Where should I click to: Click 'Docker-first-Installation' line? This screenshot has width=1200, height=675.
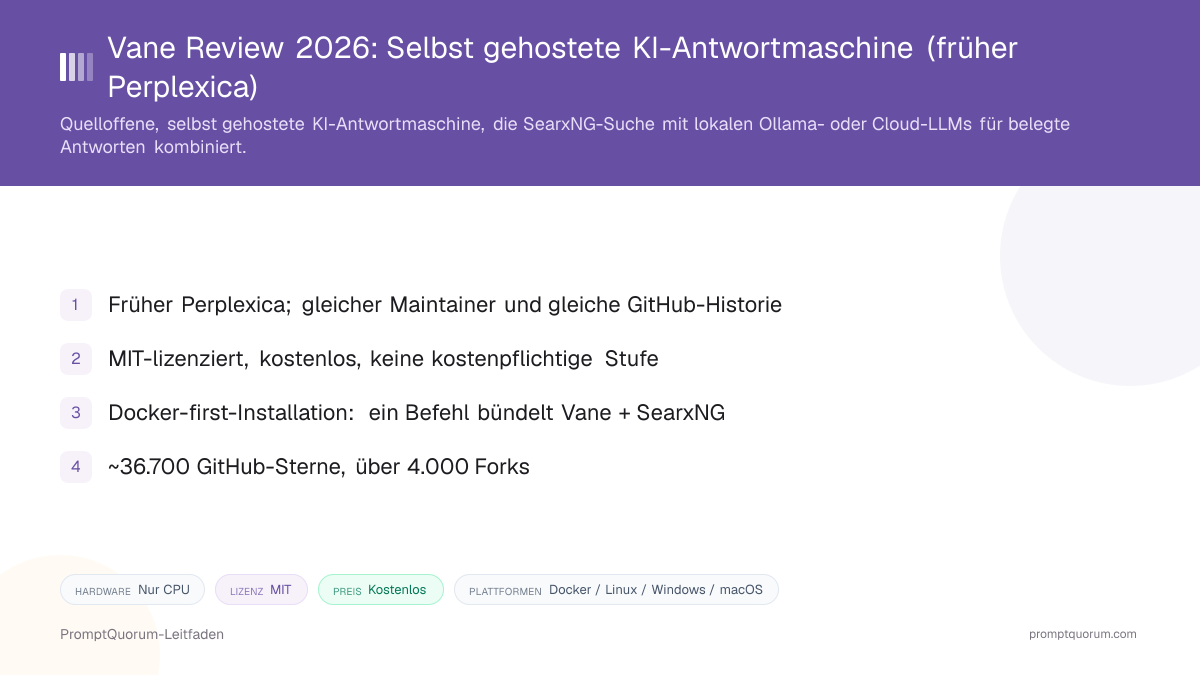(x=416, y=412)
